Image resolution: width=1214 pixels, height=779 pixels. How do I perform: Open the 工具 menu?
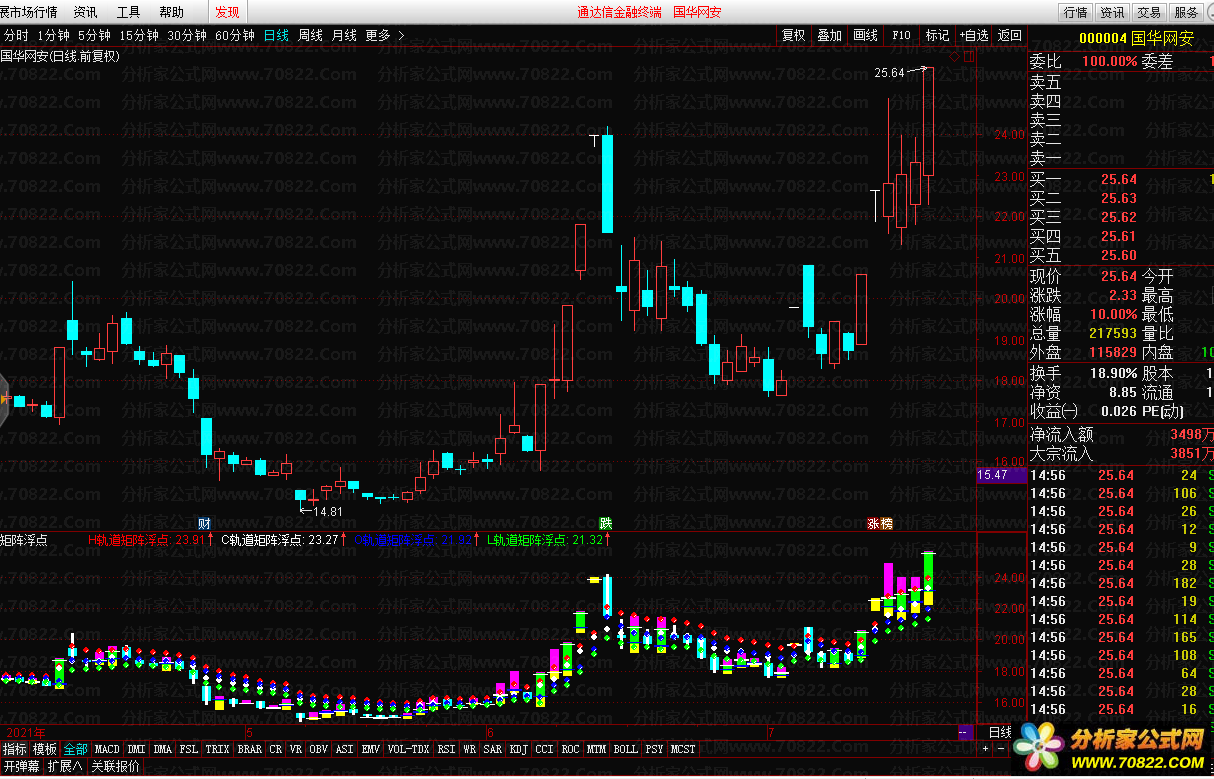(x=128, y=12)
